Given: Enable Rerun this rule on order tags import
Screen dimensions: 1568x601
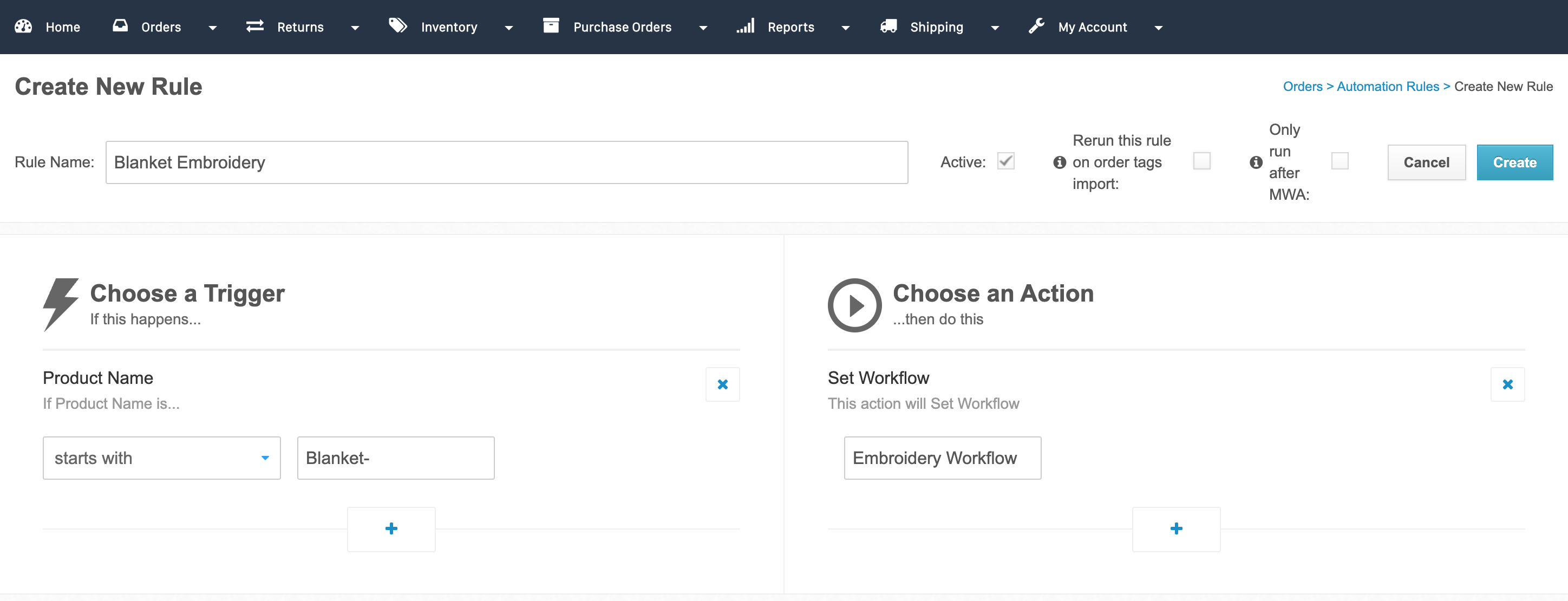Looking at the screenshot, I should tap(1201, 161).
